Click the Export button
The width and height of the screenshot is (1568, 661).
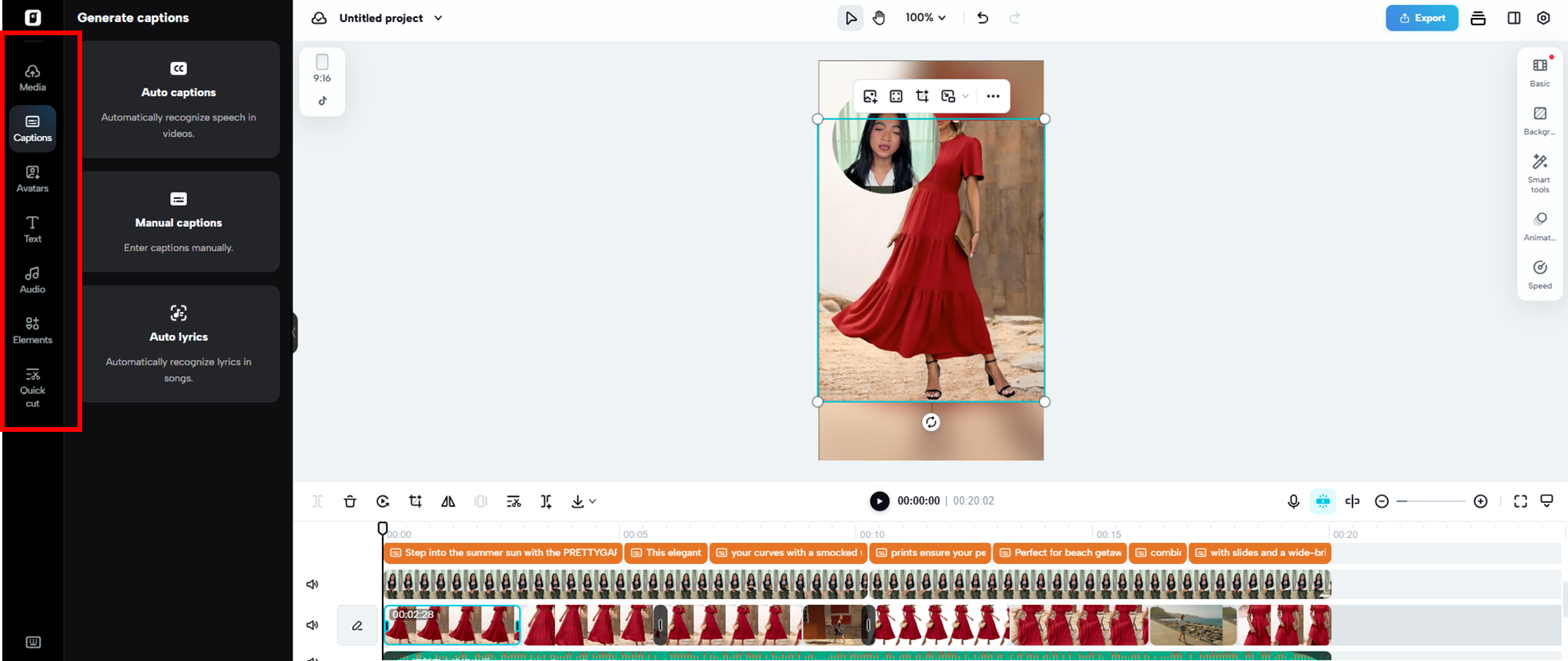click(1421, 18)
